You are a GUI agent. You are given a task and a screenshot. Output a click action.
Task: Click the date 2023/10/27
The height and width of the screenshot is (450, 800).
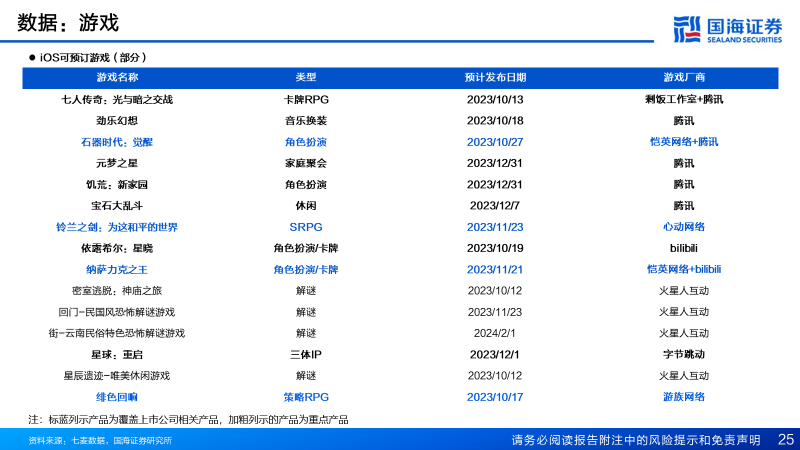pyautogui.click(x=495, y=142)
